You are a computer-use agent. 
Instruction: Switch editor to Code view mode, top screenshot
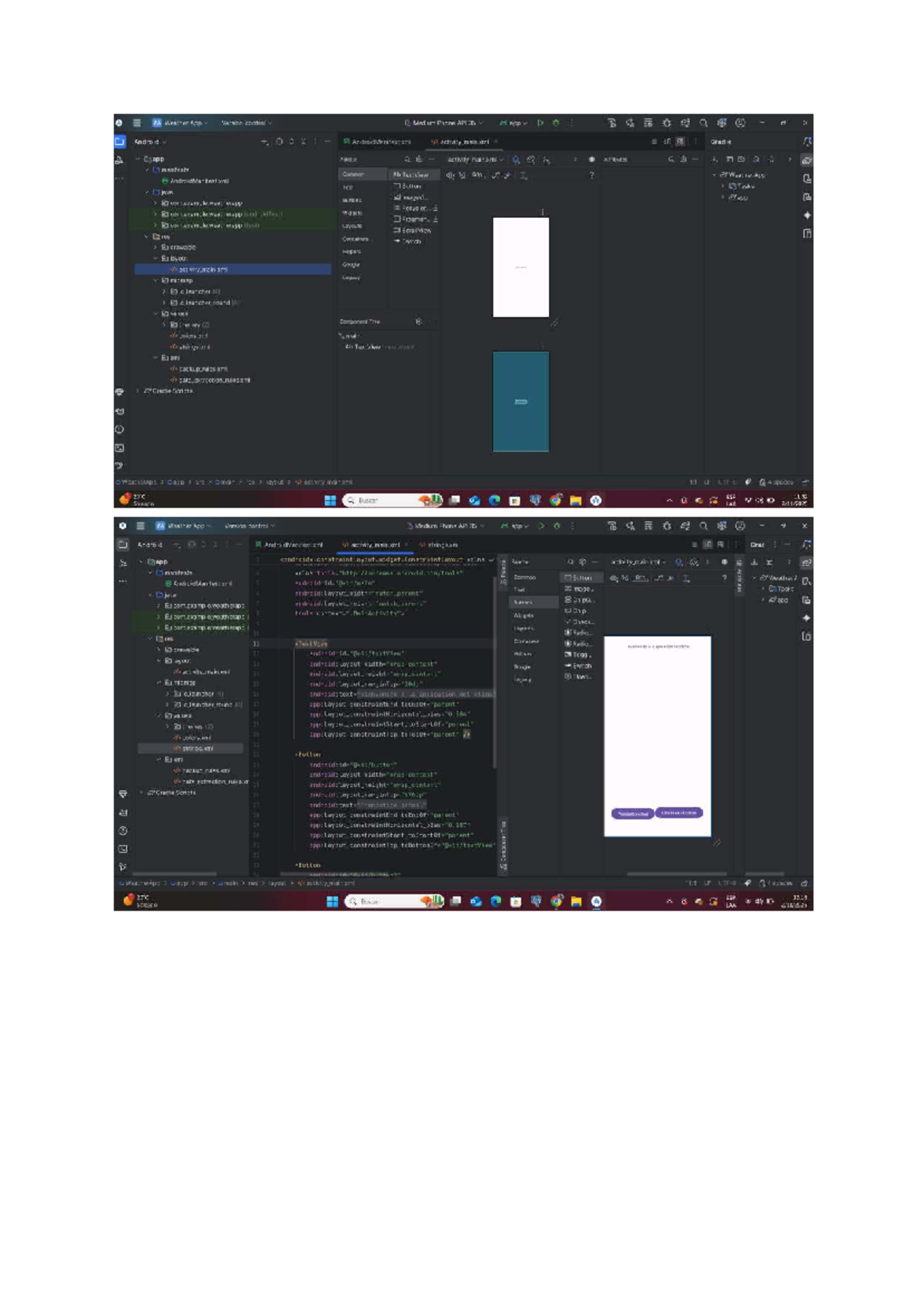coord(654,142)
